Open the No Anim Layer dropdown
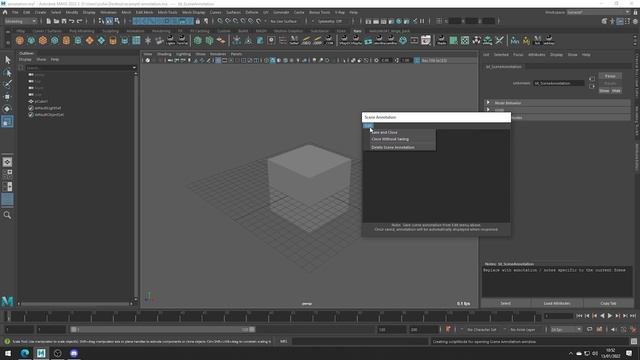Image resolution: width=640 pixels, height=360 pixels. pyautogui.click(x=523, y=329)
